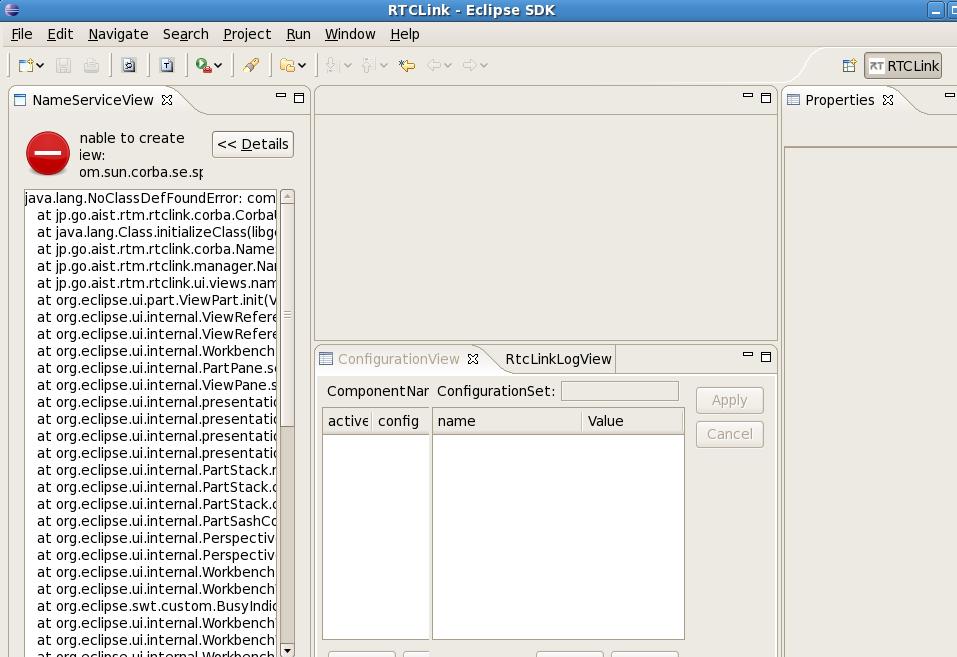Collapse the error with the Details button
This screenshot has height=657, width=957.
253,144
